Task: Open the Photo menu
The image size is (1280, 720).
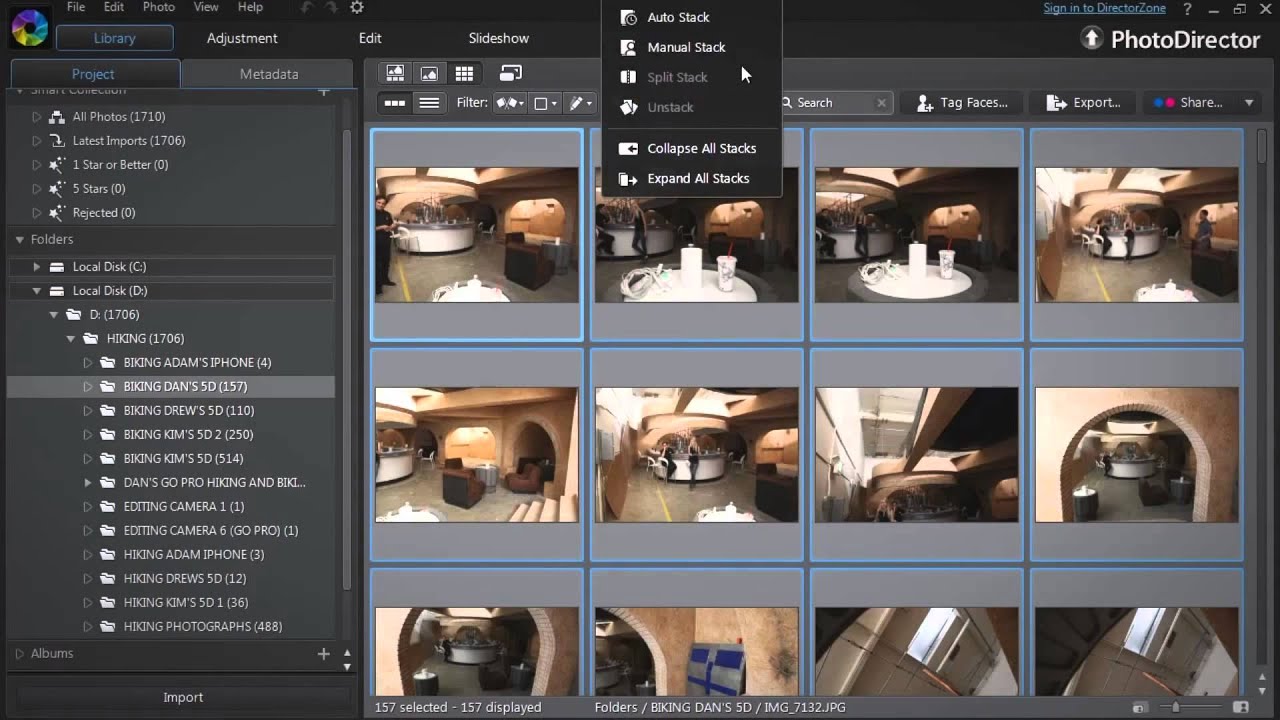Action: [x=158, y=7]
